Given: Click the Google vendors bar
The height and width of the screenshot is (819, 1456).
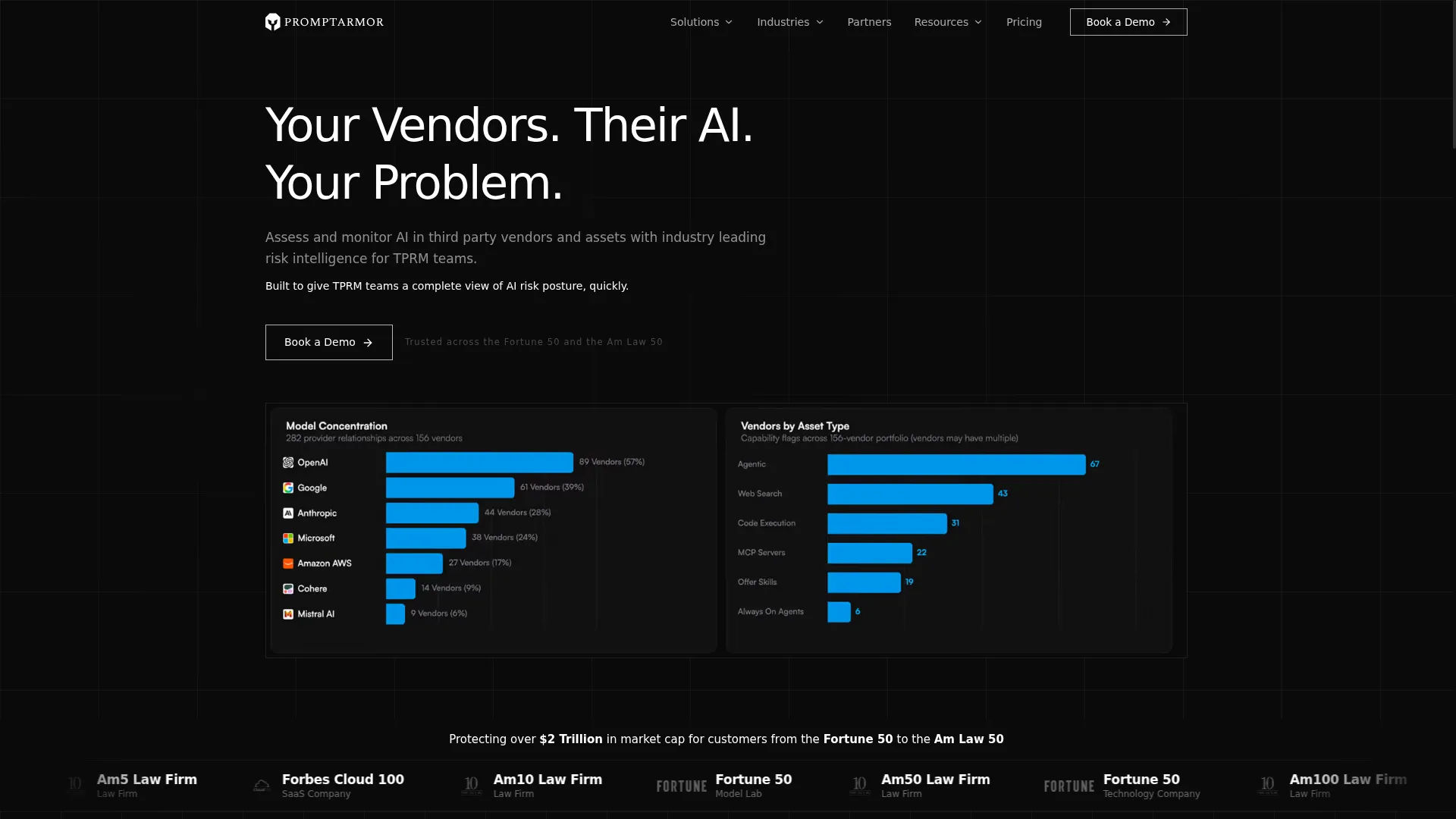Looking at the screenshot, I should point(450,488).
